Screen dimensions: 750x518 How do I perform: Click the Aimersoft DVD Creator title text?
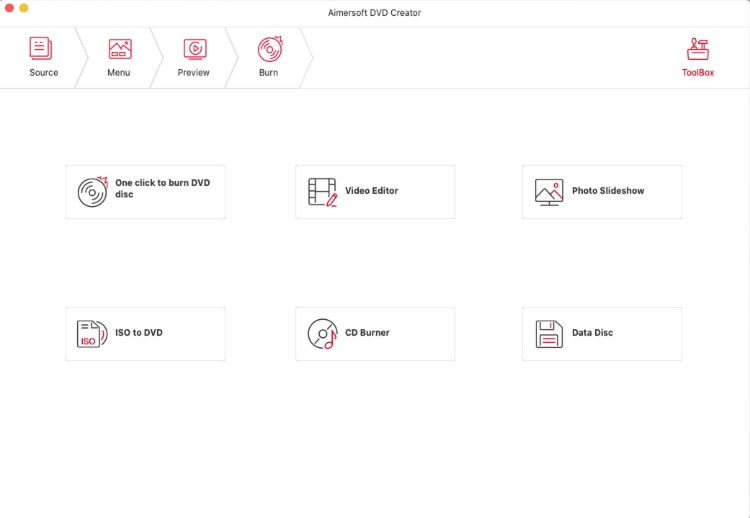pos(375,13)
